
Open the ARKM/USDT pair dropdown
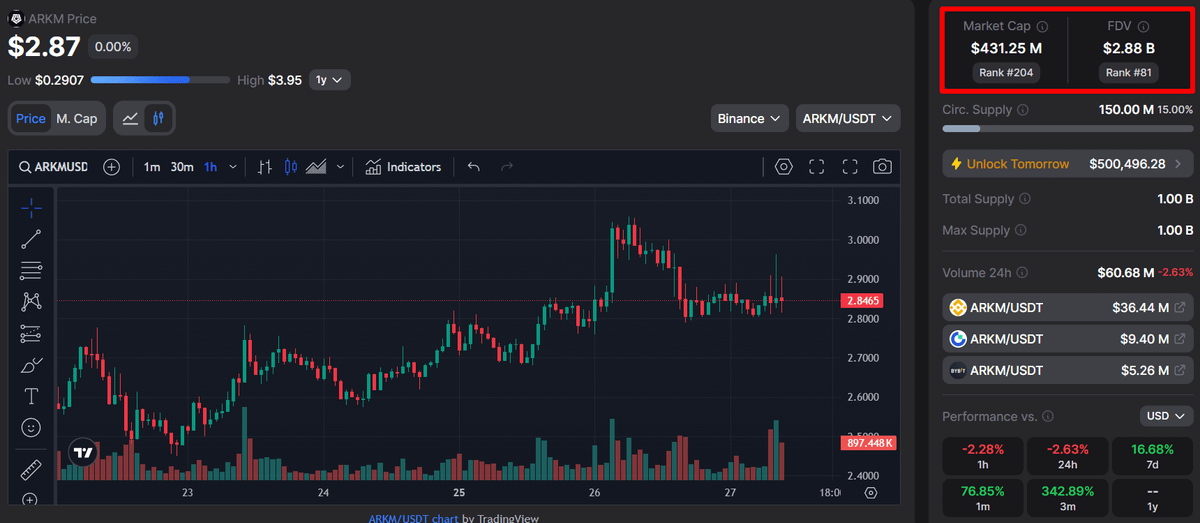point(848,118)
